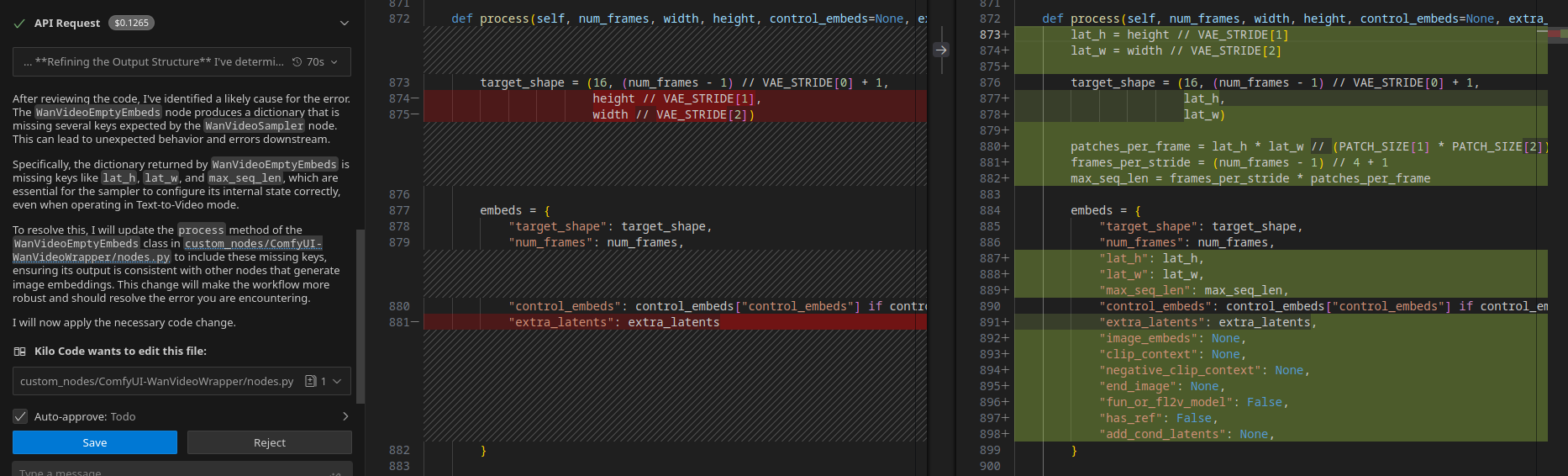1568x476 pixels.
Task: Expand Auto-approve settings with right chevron
Action: click(345, 416)
